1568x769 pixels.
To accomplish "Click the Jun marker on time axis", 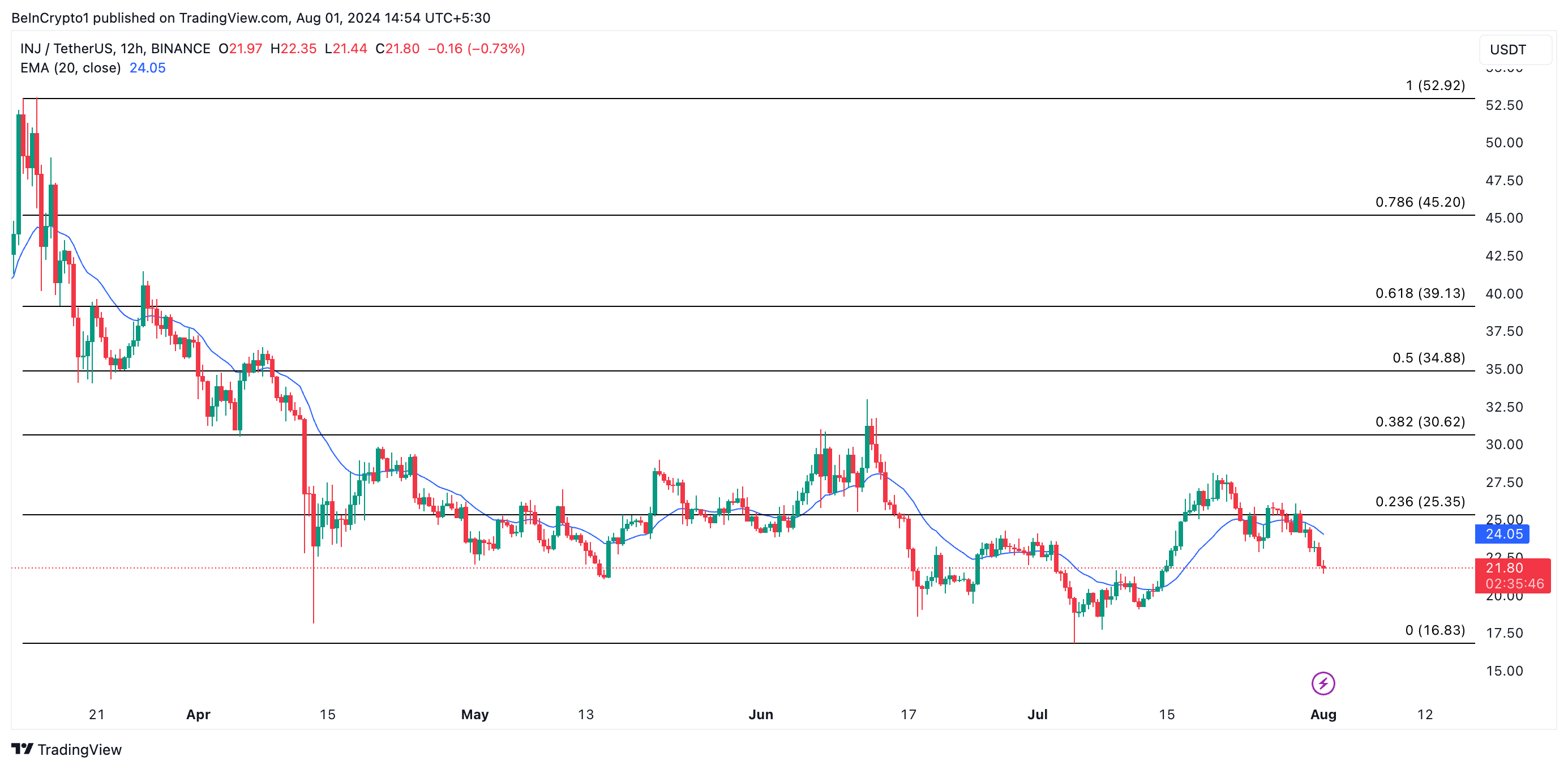I will tap(760, 714).
